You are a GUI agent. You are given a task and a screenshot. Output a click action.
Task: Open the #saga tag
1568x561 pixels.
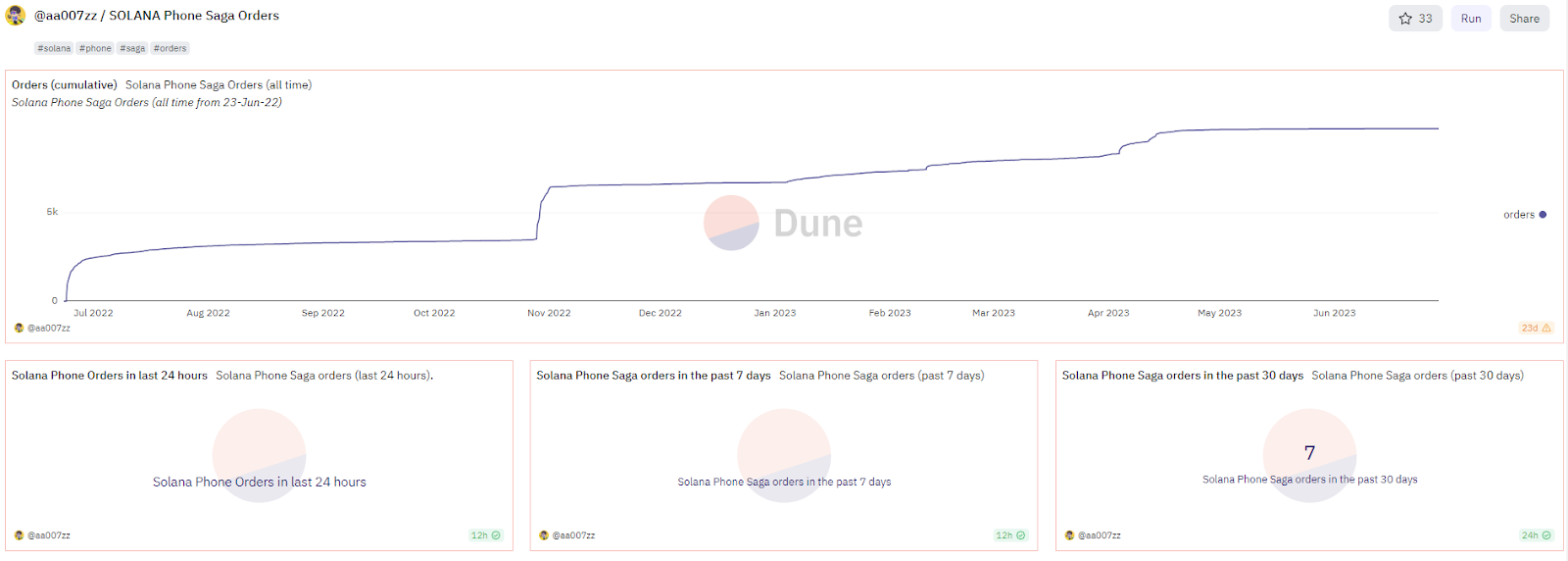click(x=132, y=48)
